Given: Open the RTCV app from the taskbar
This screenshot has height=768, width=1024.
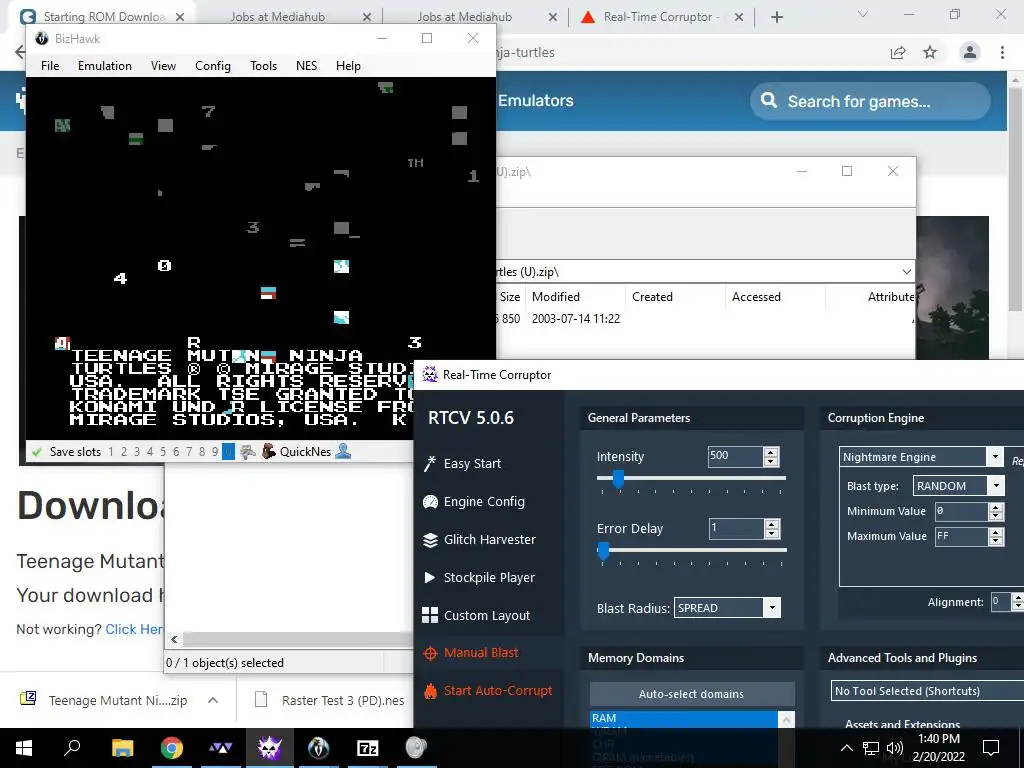Looking at the screenshot, I should click(x=269, y=748).
